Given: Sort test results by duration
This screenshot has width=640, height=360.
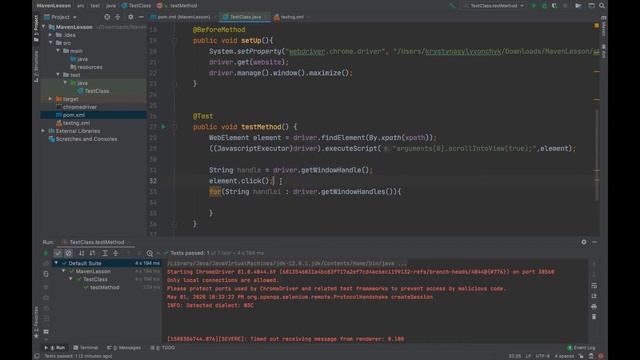Looking at the screenshot, I should click(x=92, y=253).
